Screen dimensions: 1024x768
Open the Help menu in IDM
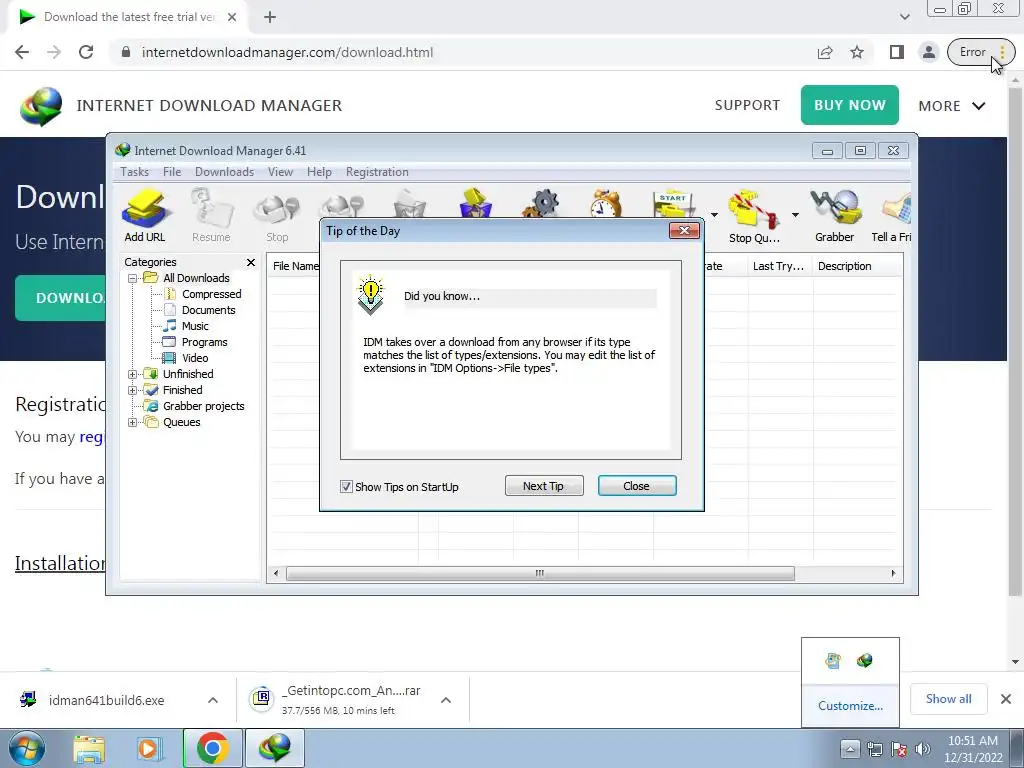coord(319,172)
